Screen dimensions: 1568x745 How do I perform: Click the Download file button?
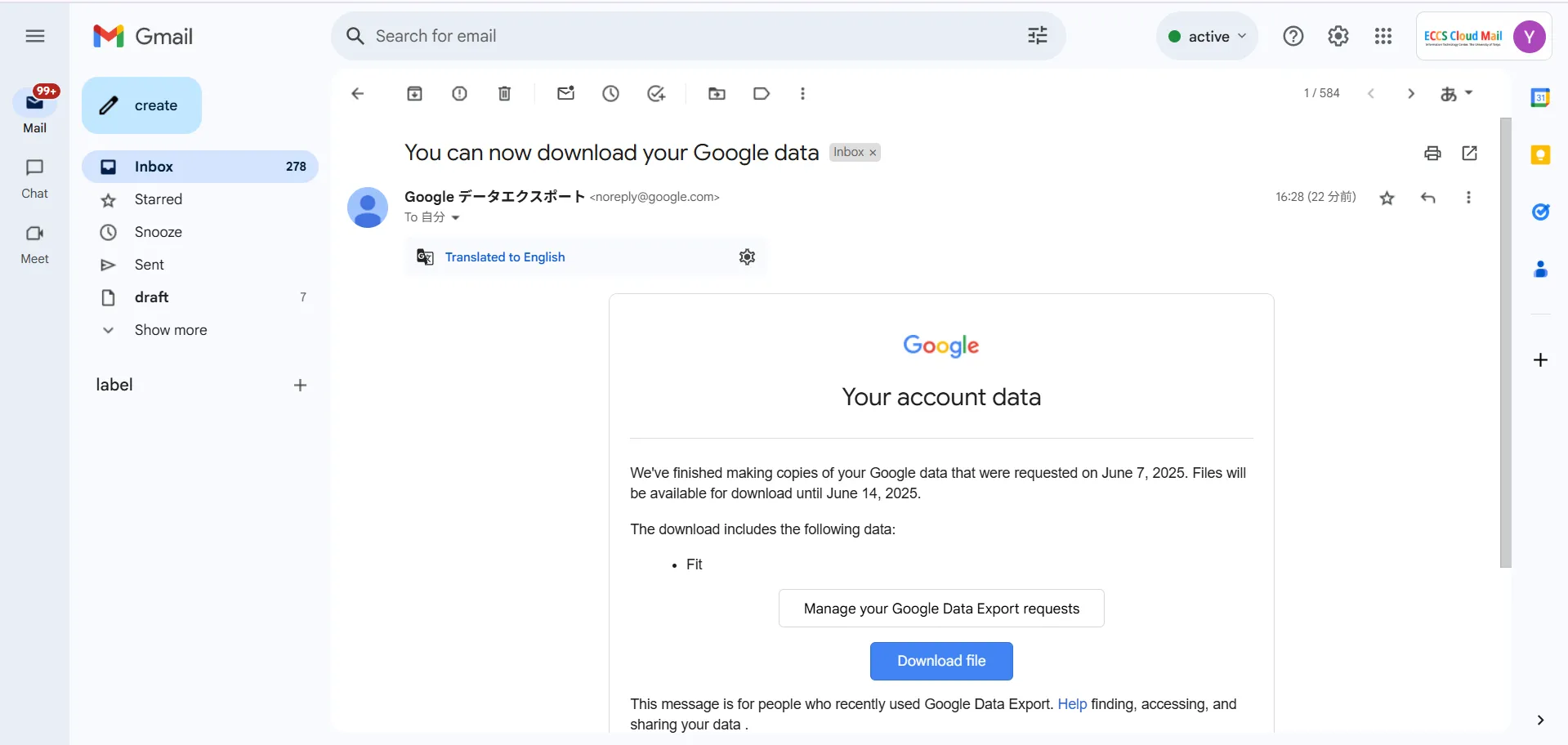[x=940, y=661]
